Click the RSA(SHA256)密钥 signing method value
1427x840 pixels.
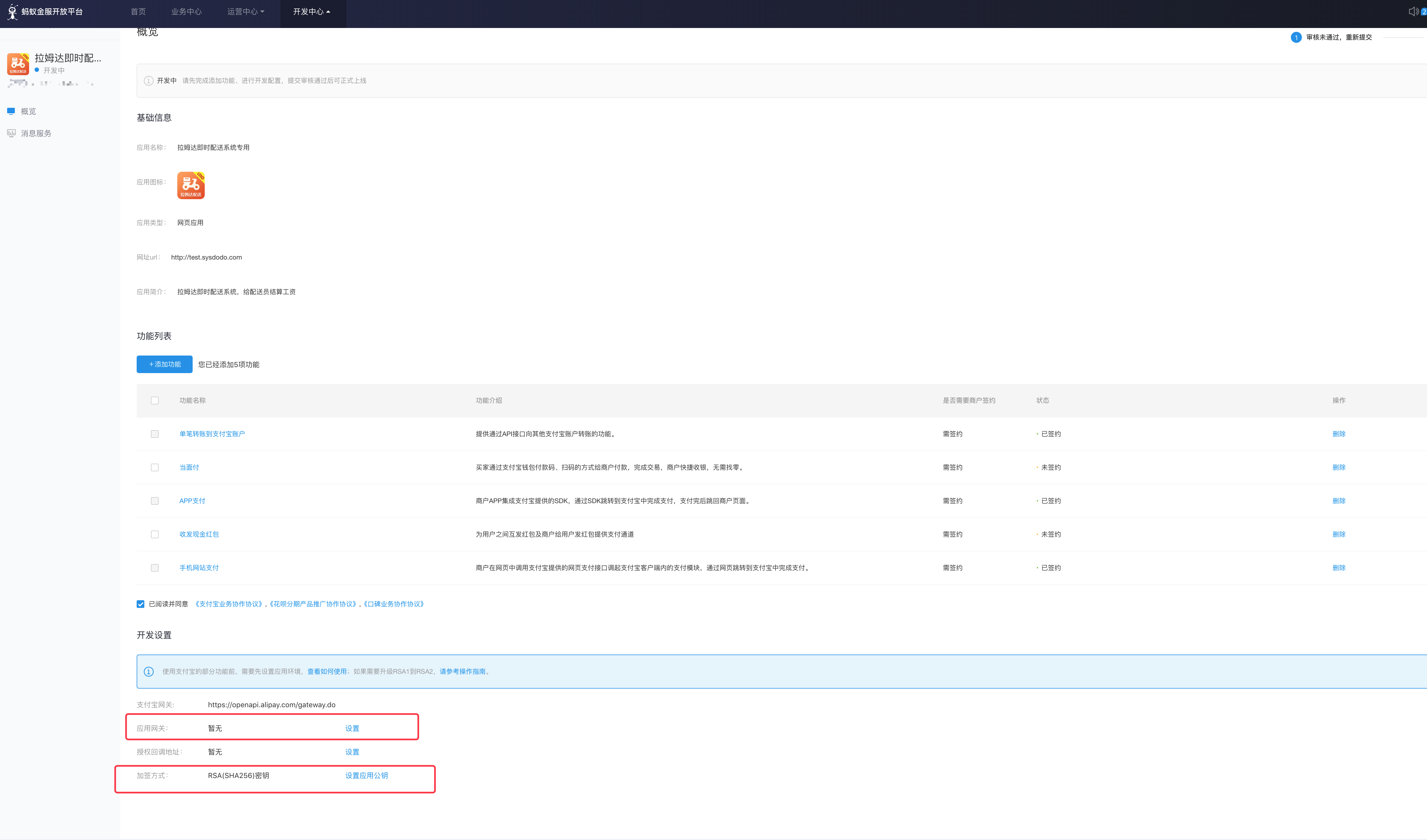238,776
